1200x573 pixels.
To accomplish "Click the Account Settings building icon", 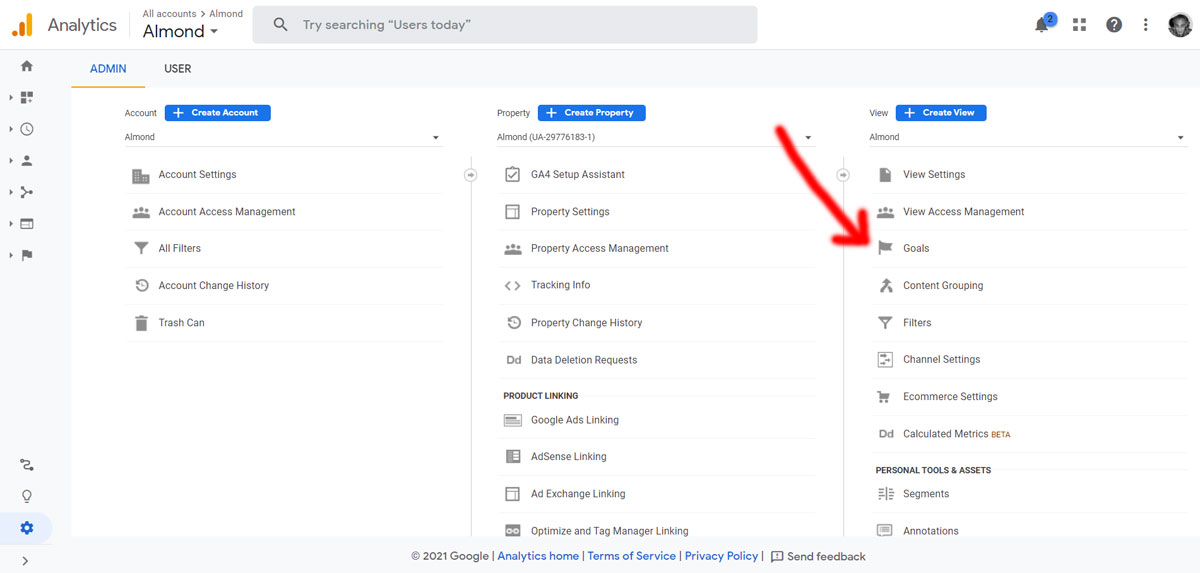I will (x=141, y=175).
